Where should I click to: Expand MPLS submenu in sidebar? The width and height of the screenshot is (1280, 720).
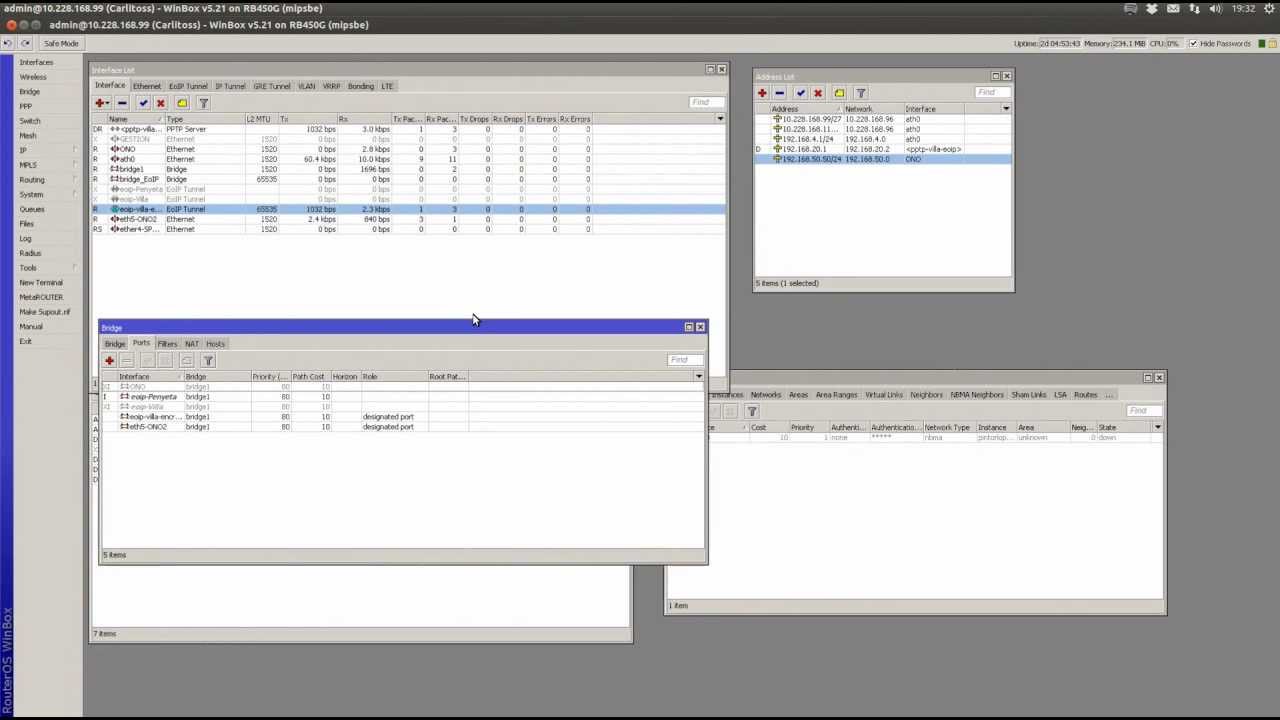[27, 165]
